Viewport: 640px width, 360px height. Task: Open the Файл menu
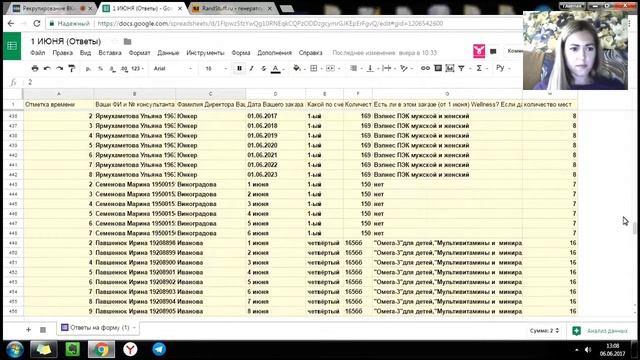click(x=38, y=53)
